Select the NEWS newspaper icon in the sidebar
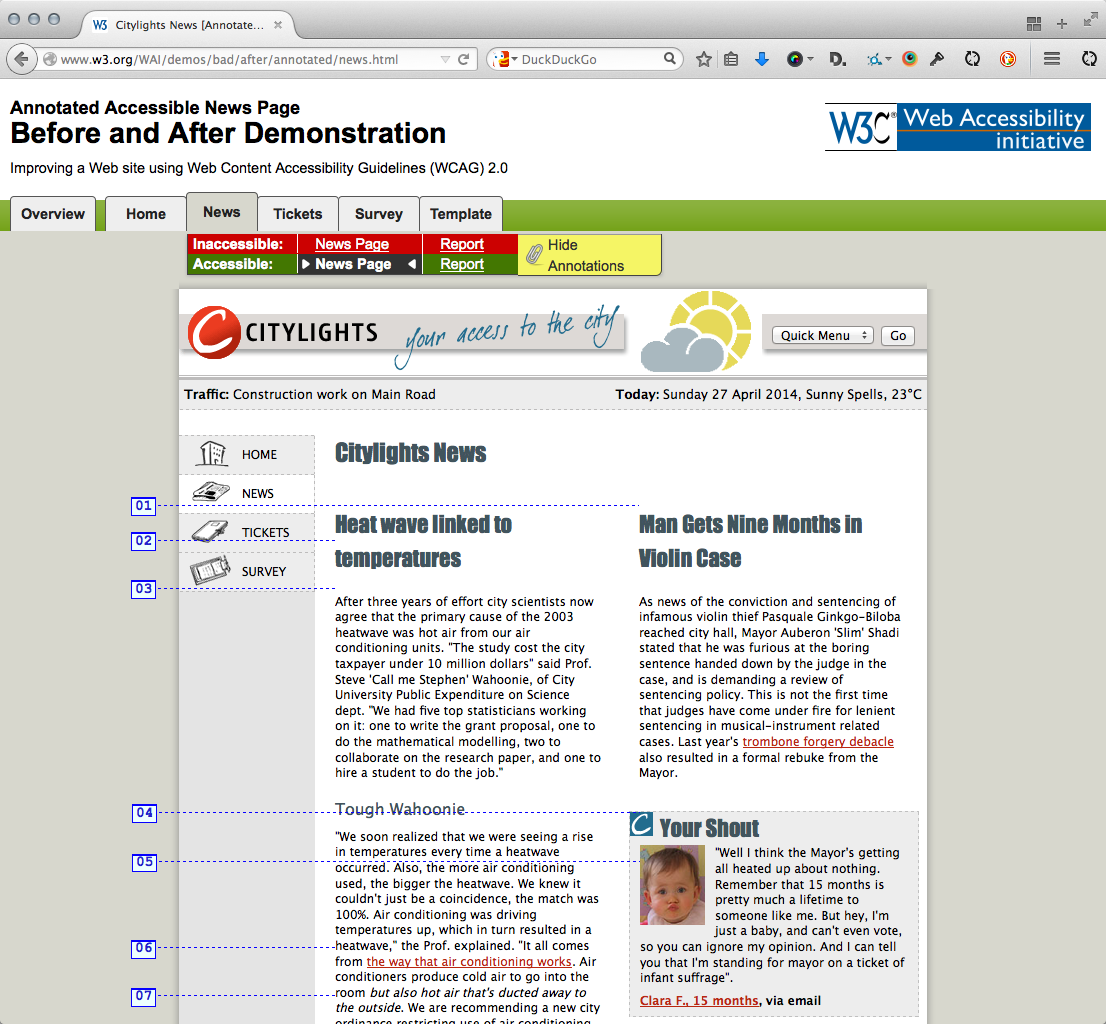 coord(209,491)
